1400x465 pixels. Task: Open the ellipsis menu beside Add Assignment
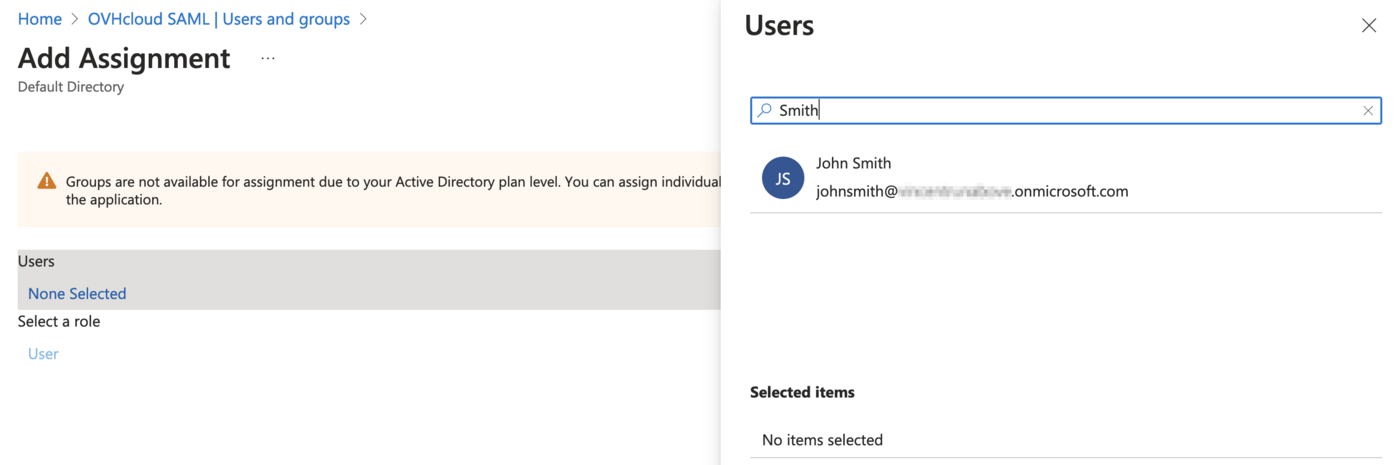tap(268, 58)
